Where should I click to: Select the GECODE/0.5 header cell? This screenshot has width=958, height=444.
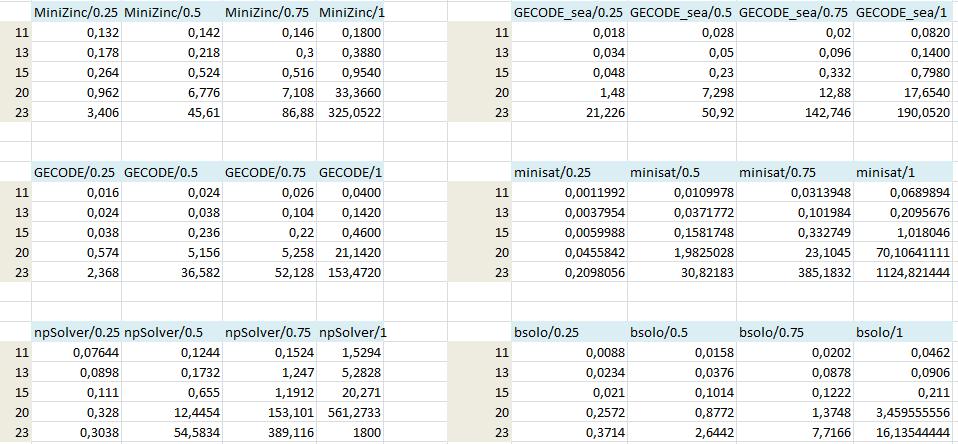tap(172, 172)
